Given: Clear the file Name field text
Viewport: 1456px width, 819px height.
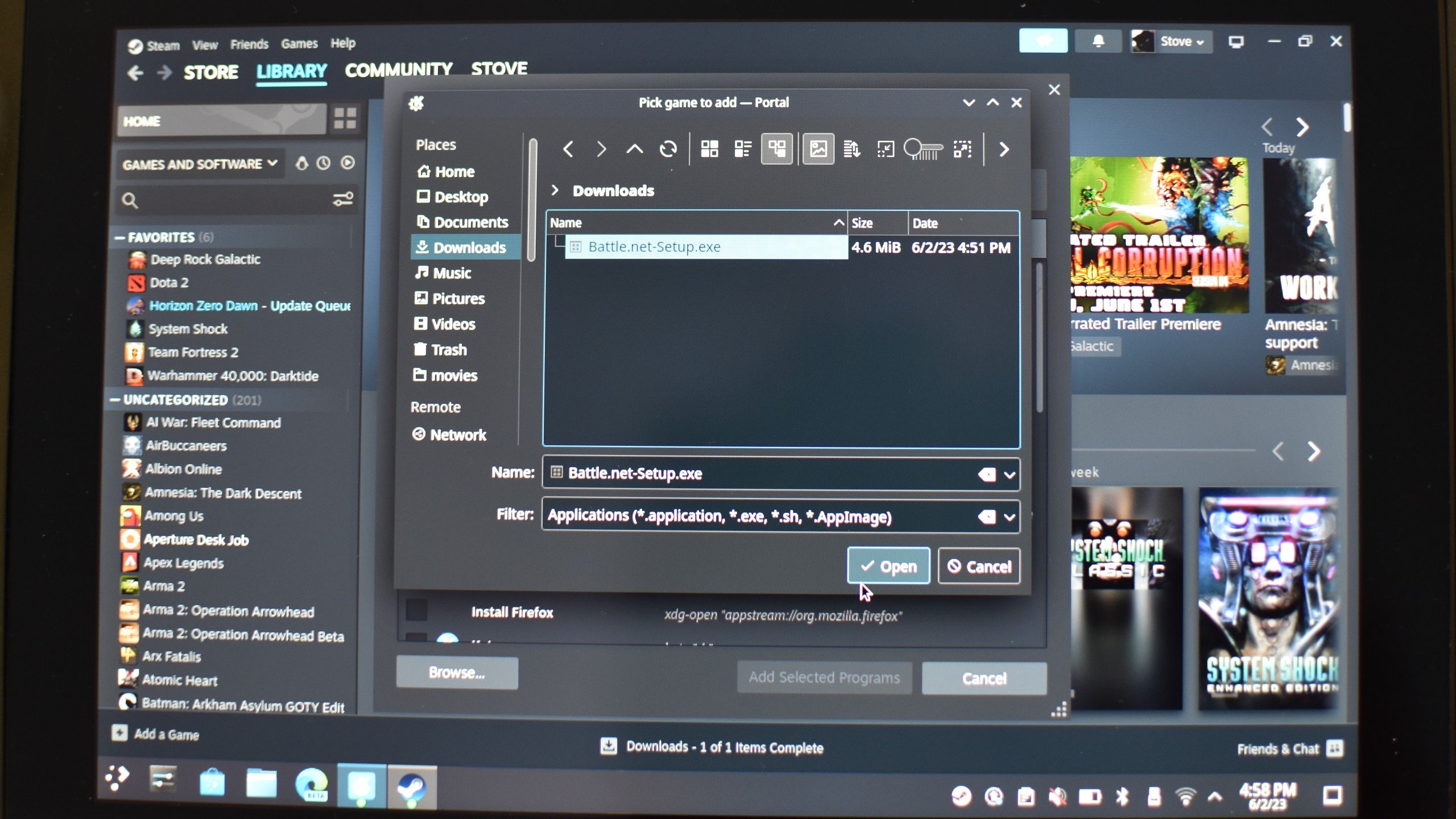Looking at the screenshot, I should tap(986, 474).
